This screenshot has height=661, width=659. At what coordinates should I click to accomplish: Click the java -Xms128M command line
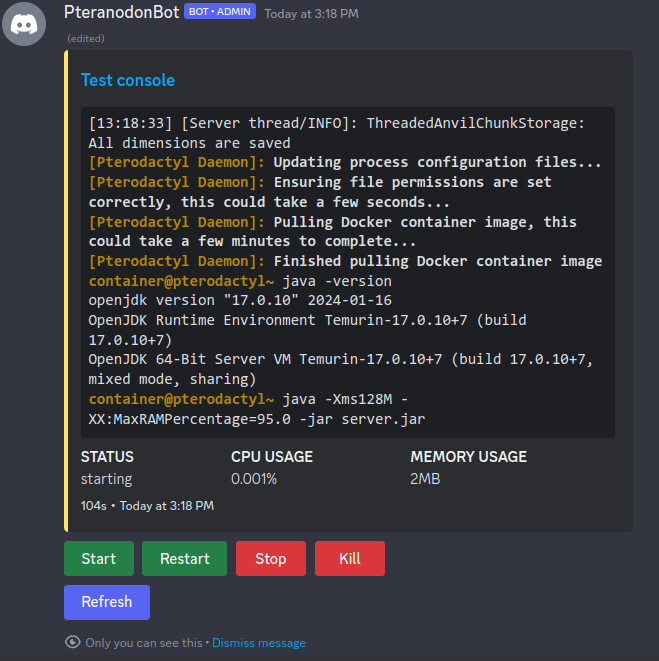click(257, 409)
